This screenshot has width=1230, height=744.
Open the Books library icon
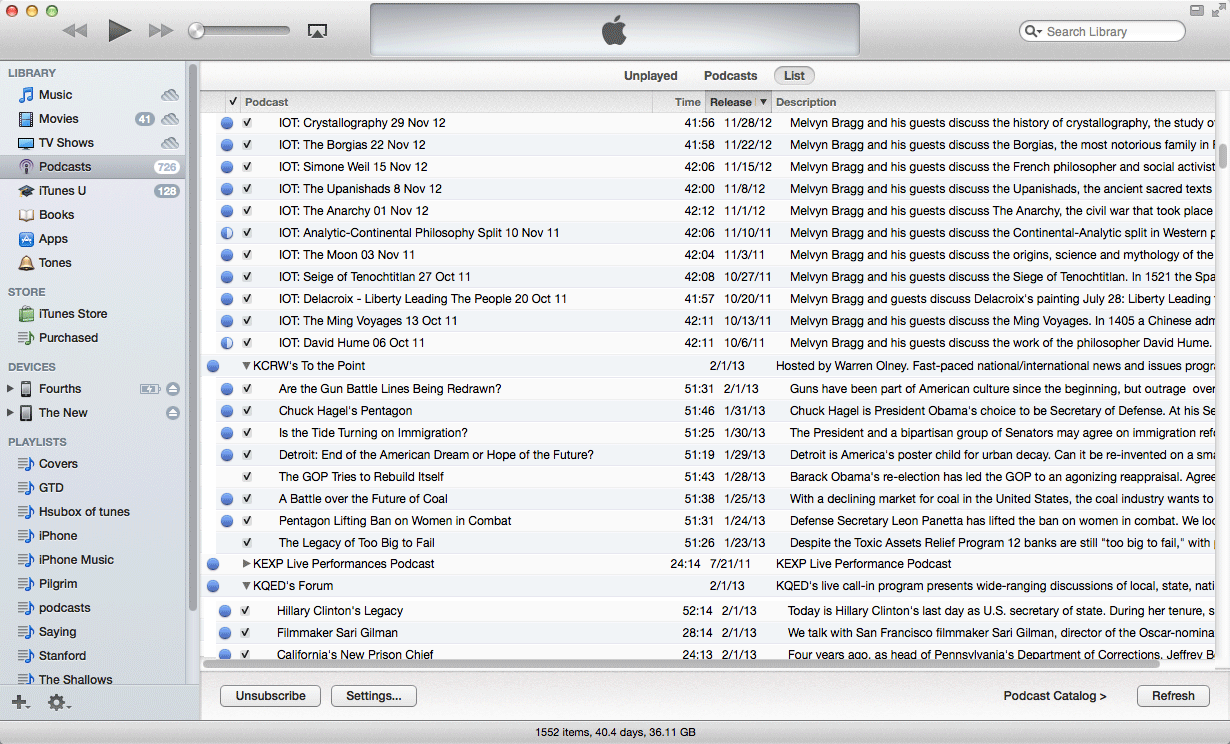pos(27,215)
